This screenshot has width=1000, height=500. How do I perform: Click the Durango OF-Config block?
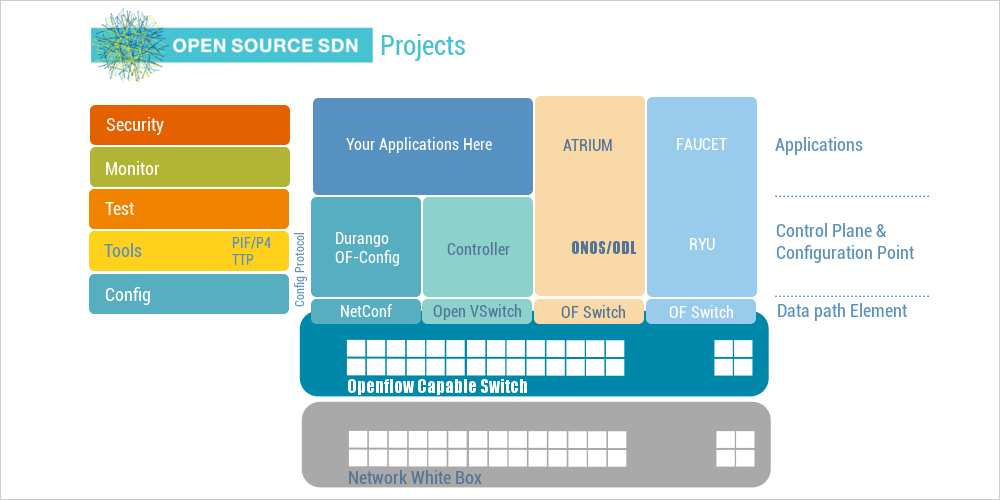(x=366, y=248)
